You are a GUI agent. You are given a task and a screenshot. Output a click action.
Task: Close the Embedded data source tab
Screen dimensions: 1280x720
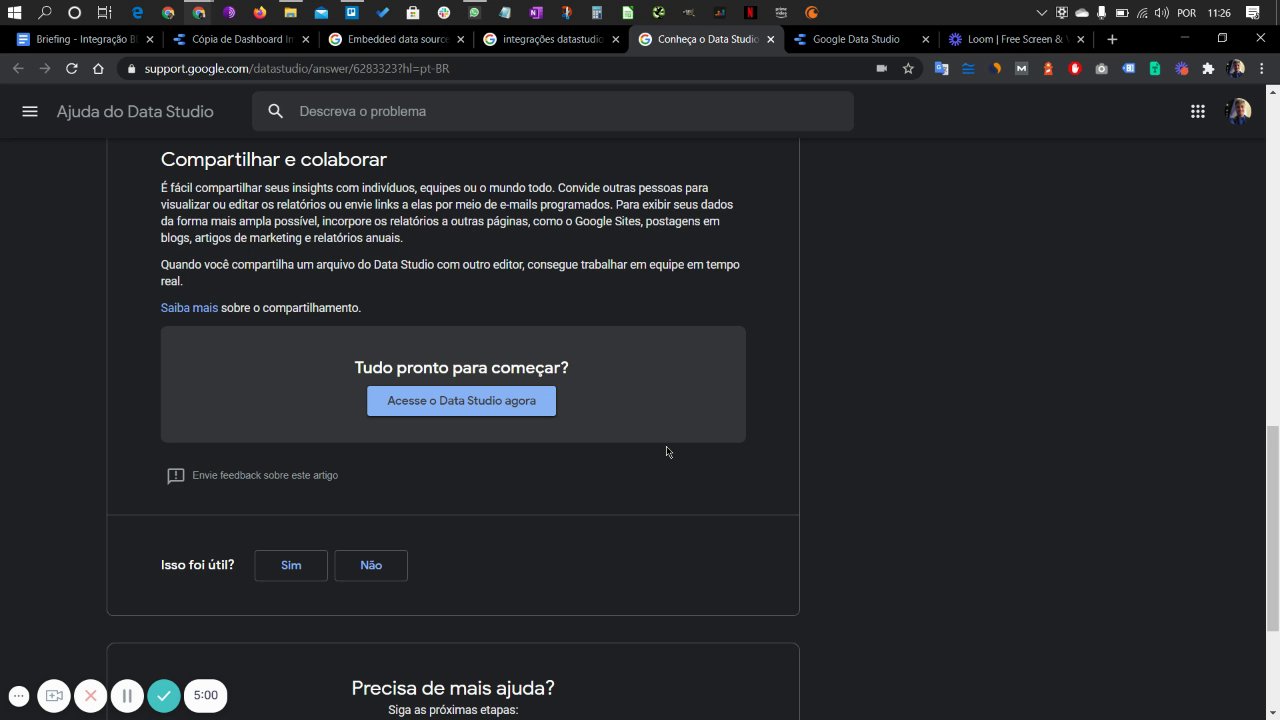click(460, 39)
